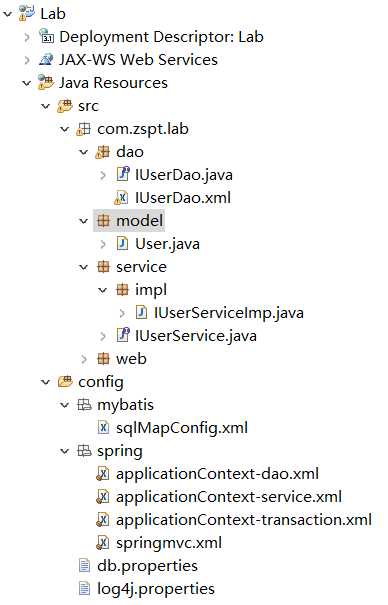Click the model package icon
The height and width of the screenshot is (605, 388).
pyautogui.click(x=103, y=221)
